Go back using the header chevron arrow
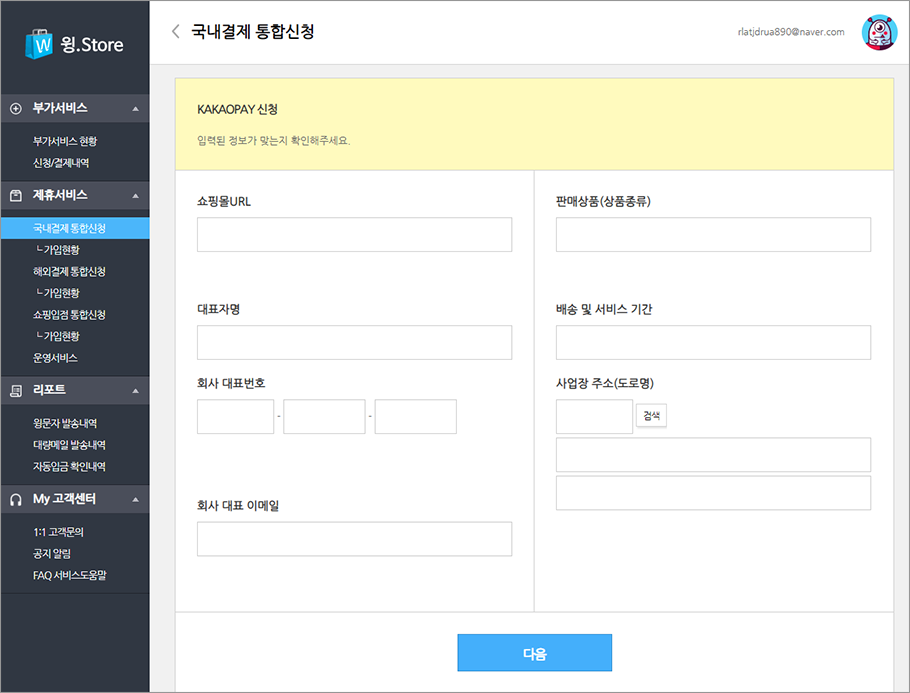Screen dimensions: 910x693 coord(176,31)
